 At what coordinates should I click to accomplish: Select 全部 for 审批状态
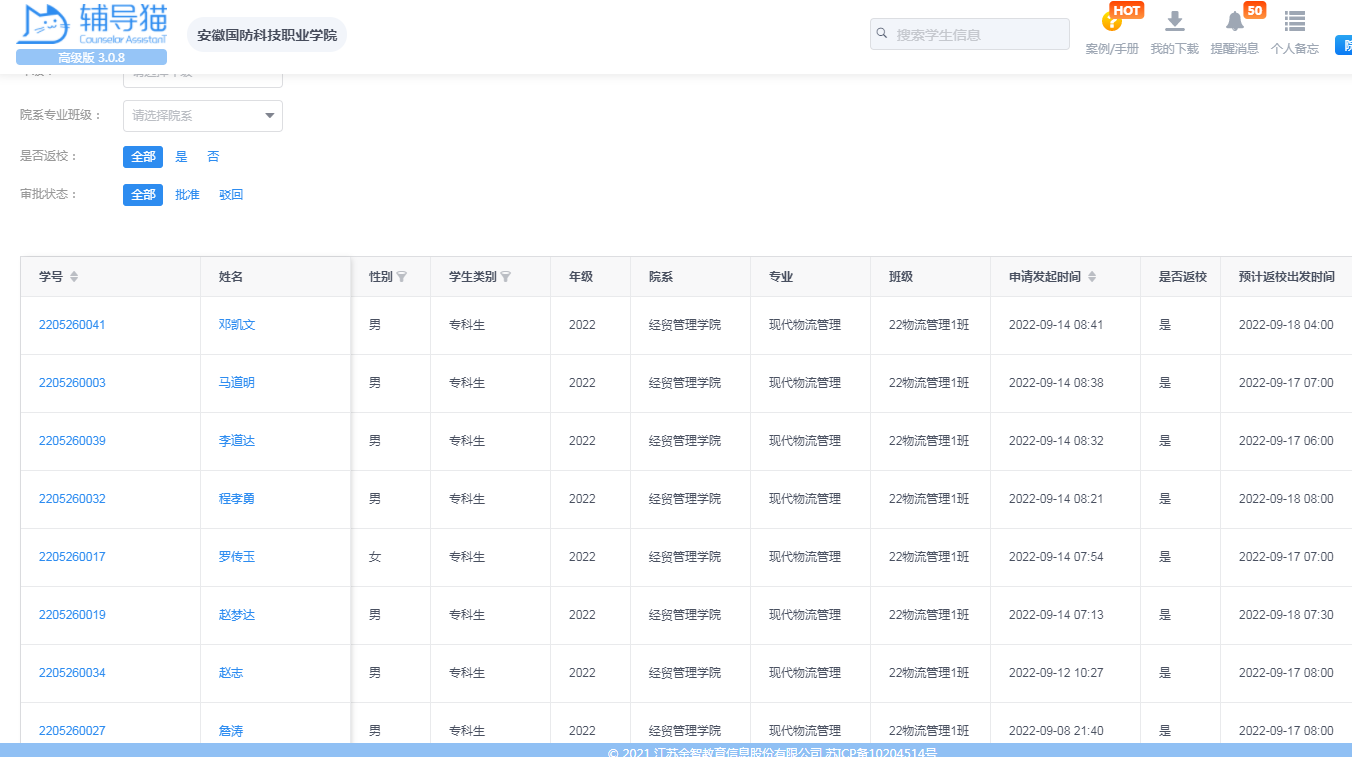coord(143,195)
